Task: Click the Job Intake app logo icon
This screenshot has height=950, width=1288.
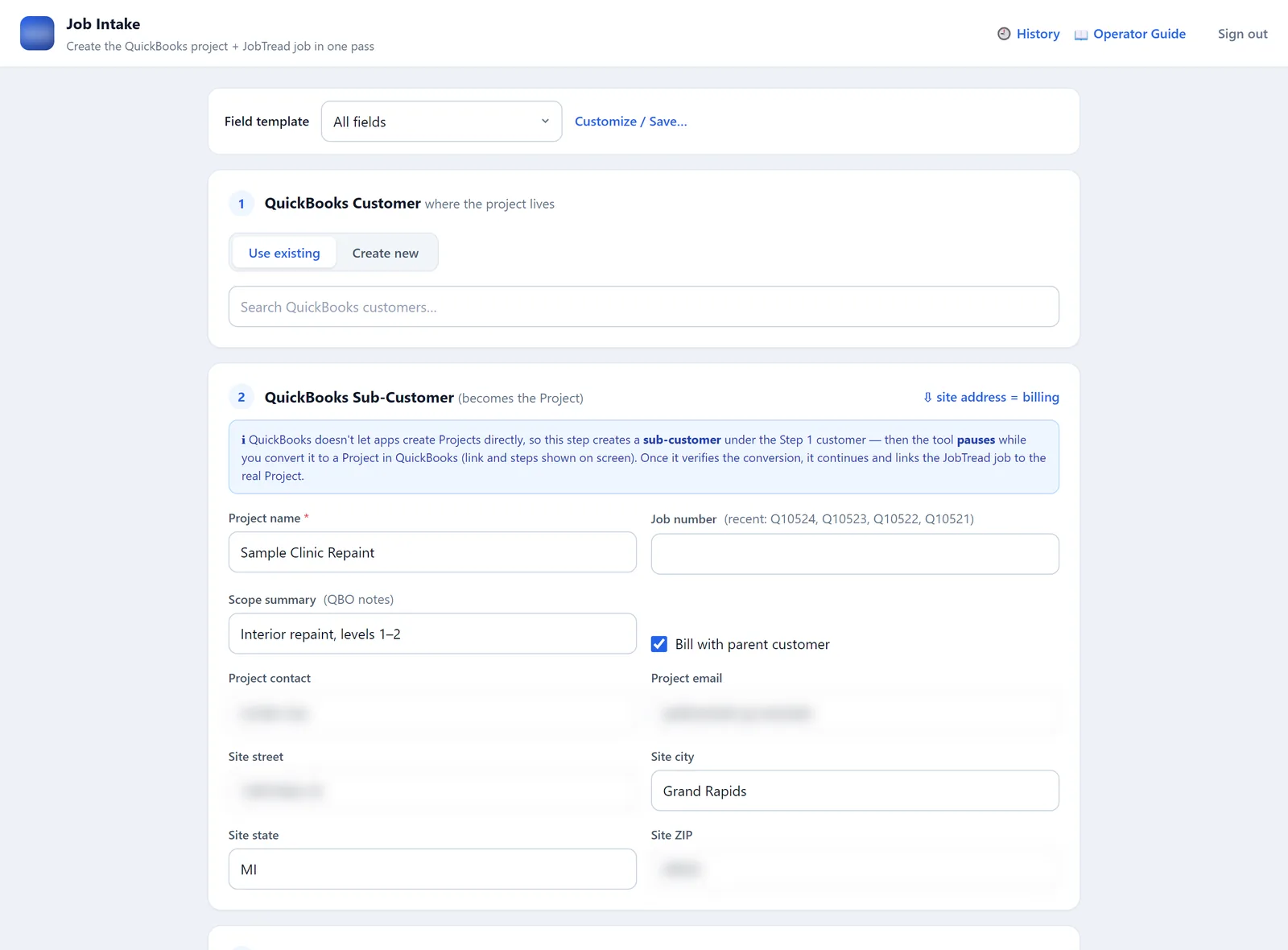Action: point(37,33)
